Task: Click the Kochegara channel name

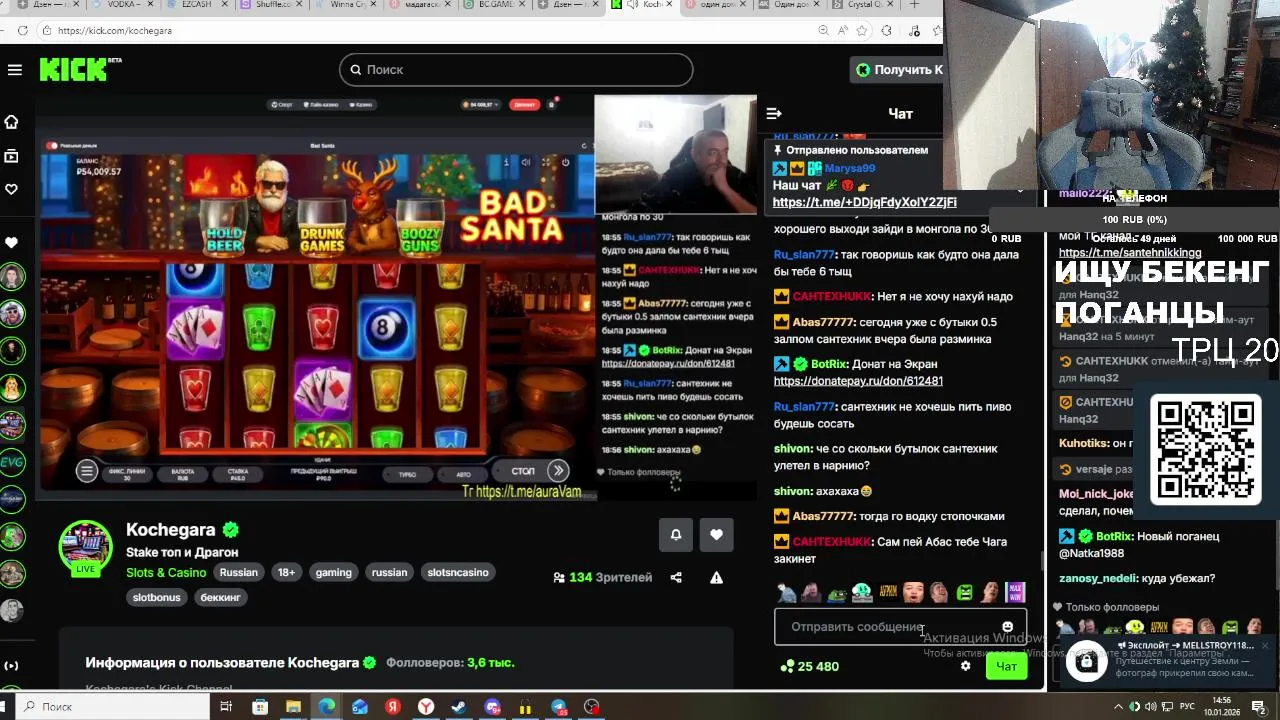Action: click(x=171, y=530)
